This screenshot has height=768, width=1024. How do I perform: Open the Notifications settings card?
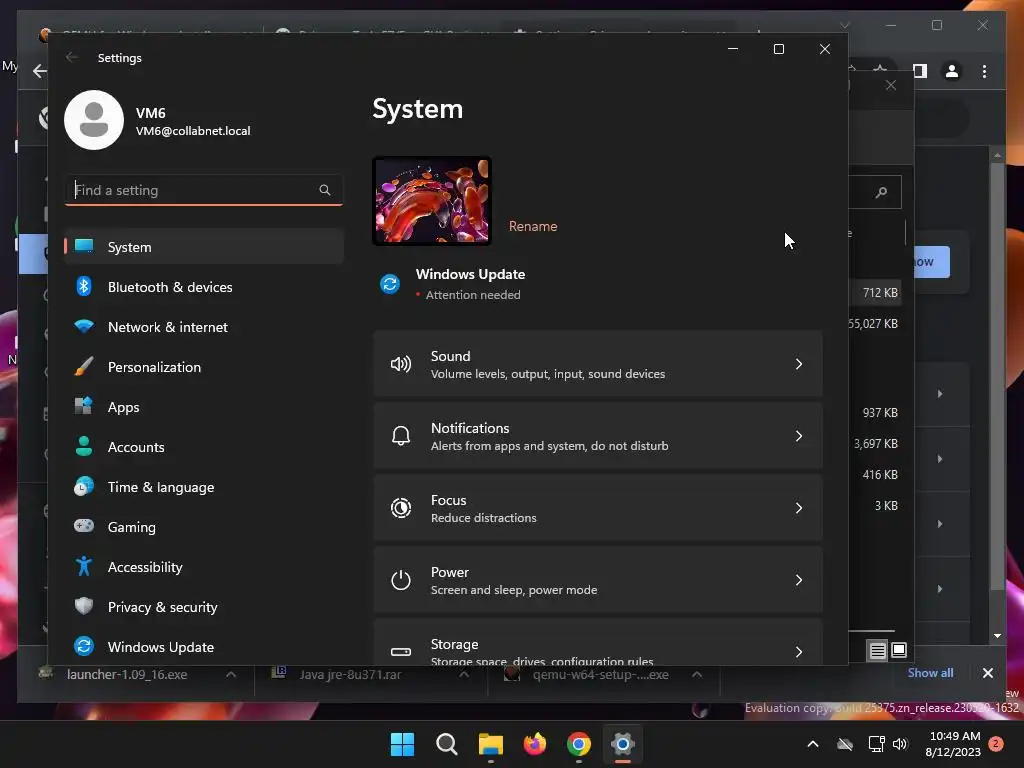598,436
